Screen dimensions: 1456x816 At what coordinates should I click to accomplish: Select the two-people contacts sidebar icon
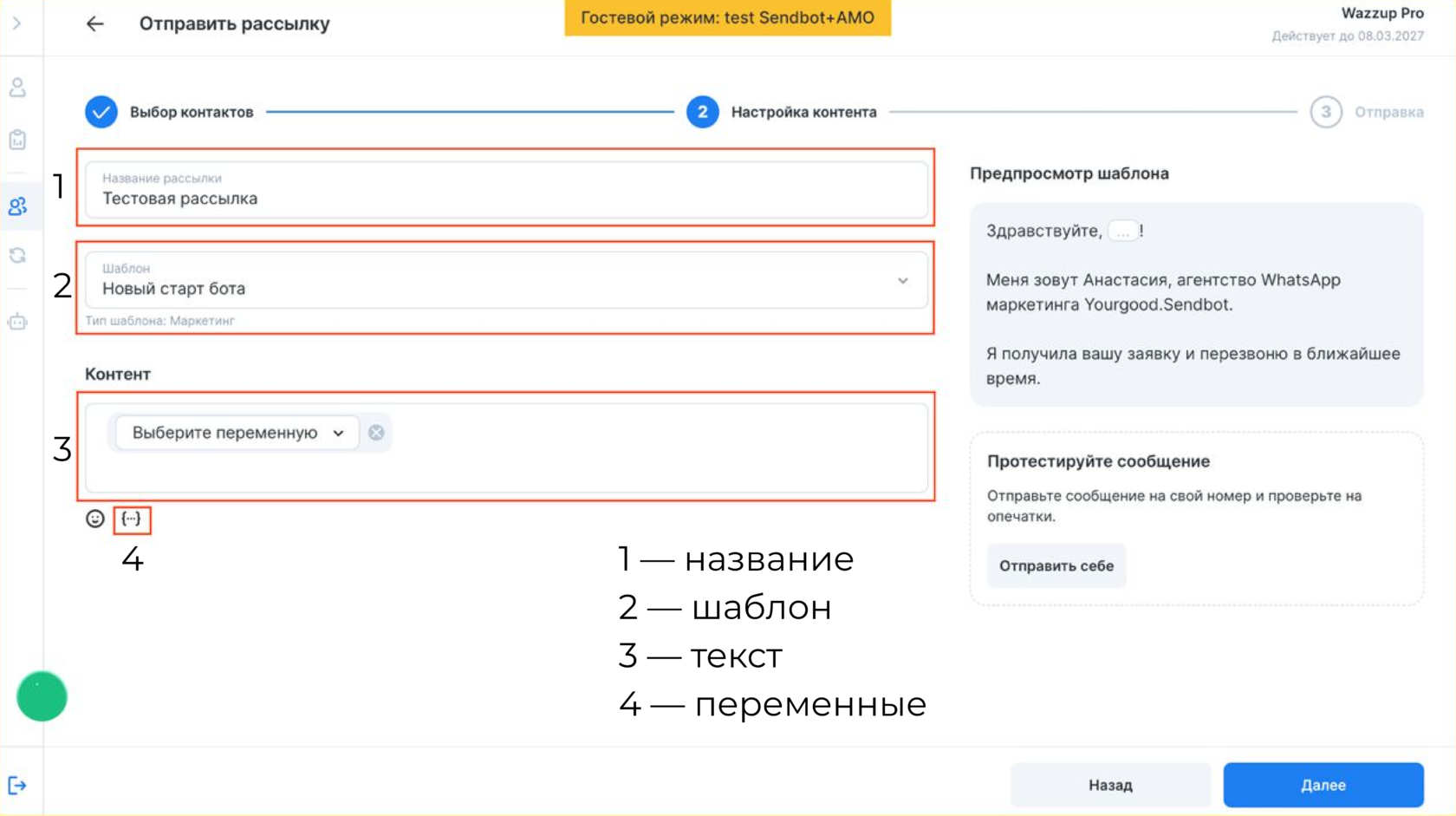click(17, 206)
